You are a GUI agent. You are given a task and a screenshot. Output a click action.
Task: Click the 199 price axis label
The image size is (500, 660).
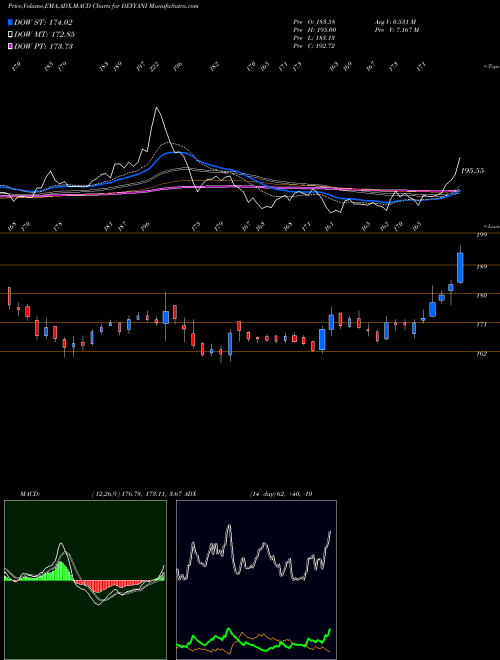pos(482,235)
